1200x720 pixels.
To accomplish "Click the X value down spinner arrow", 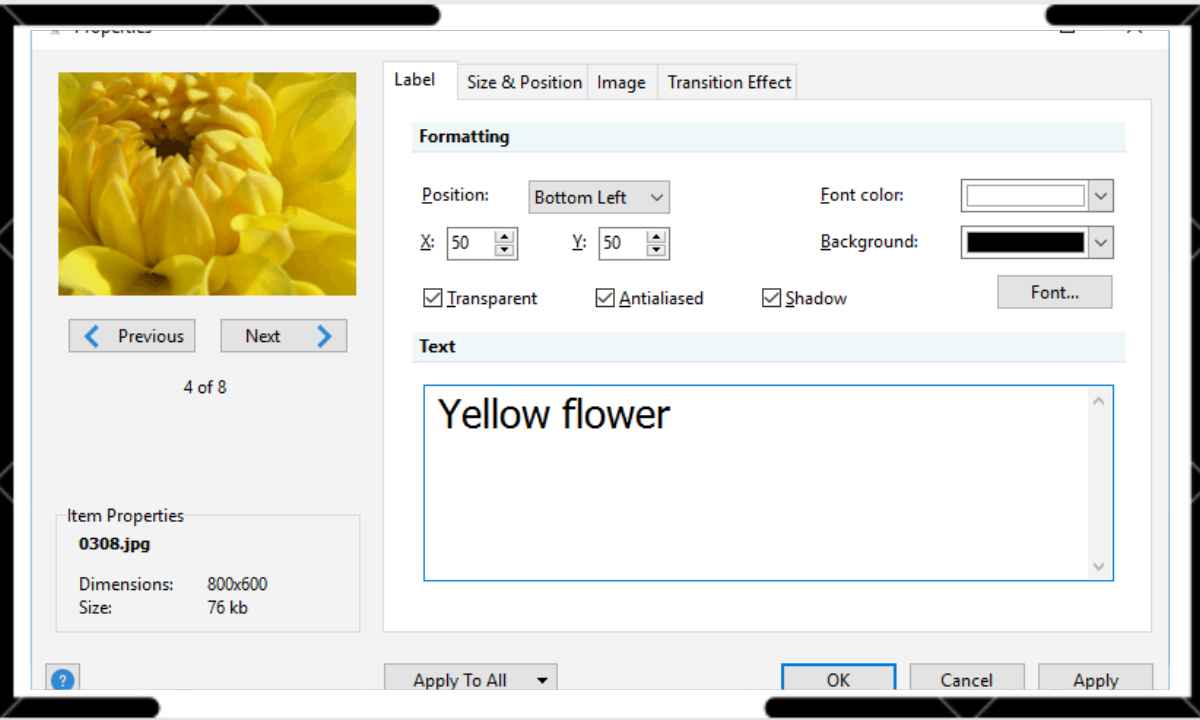I will [505, 250].
